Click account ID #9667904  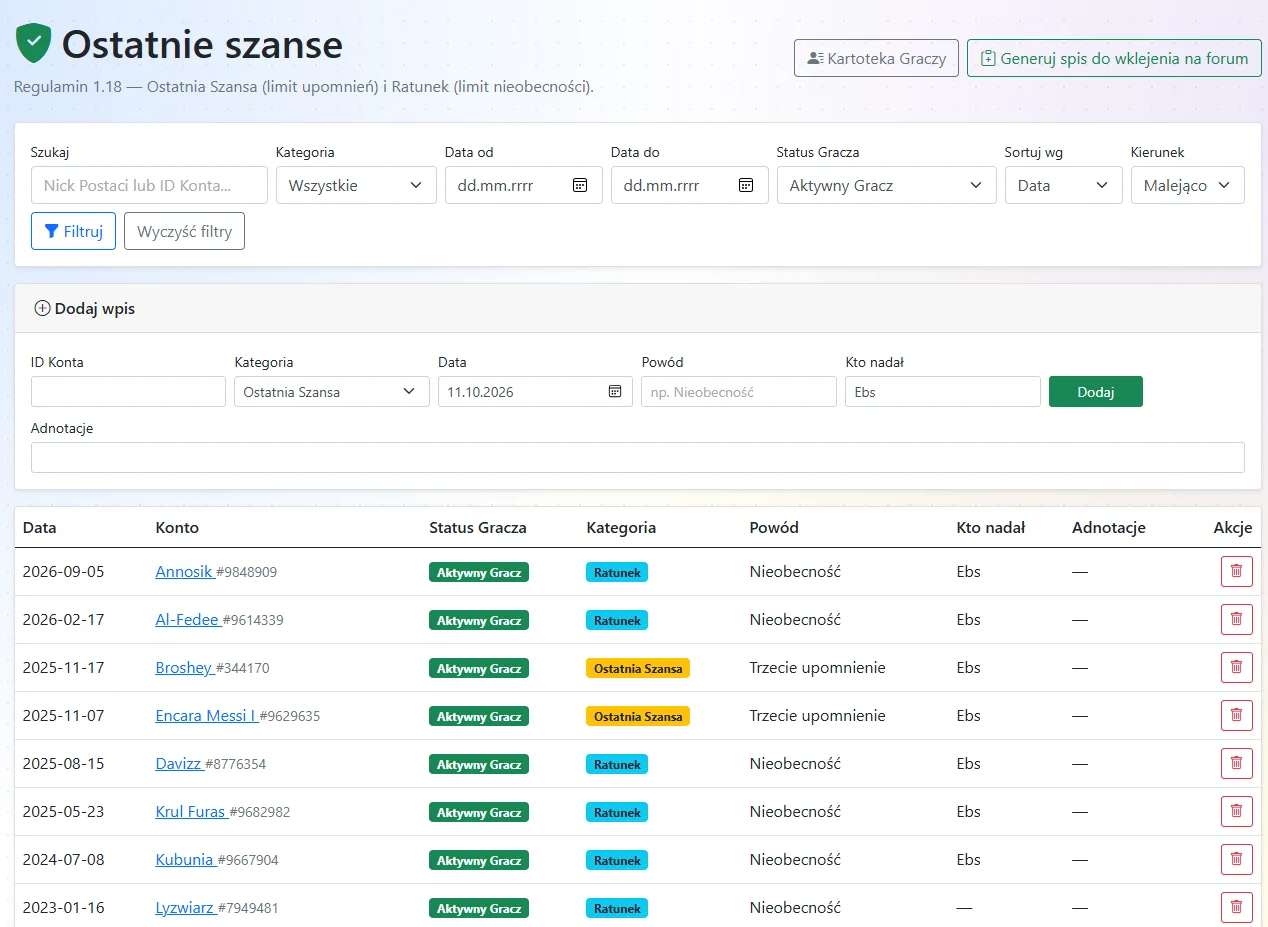248,860
